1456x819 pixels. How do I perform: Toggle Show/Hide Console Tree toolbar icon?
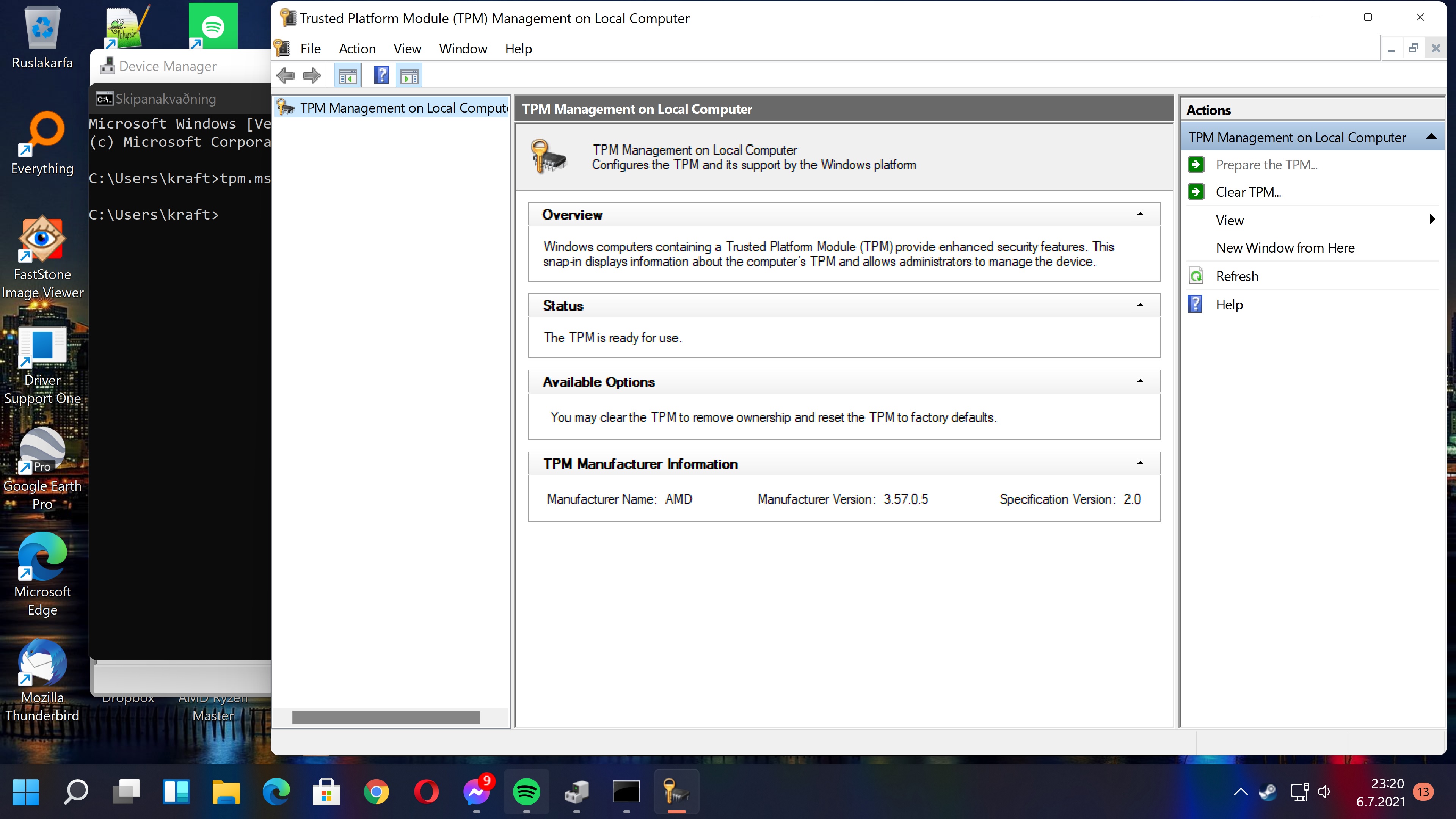coord(348,76)
